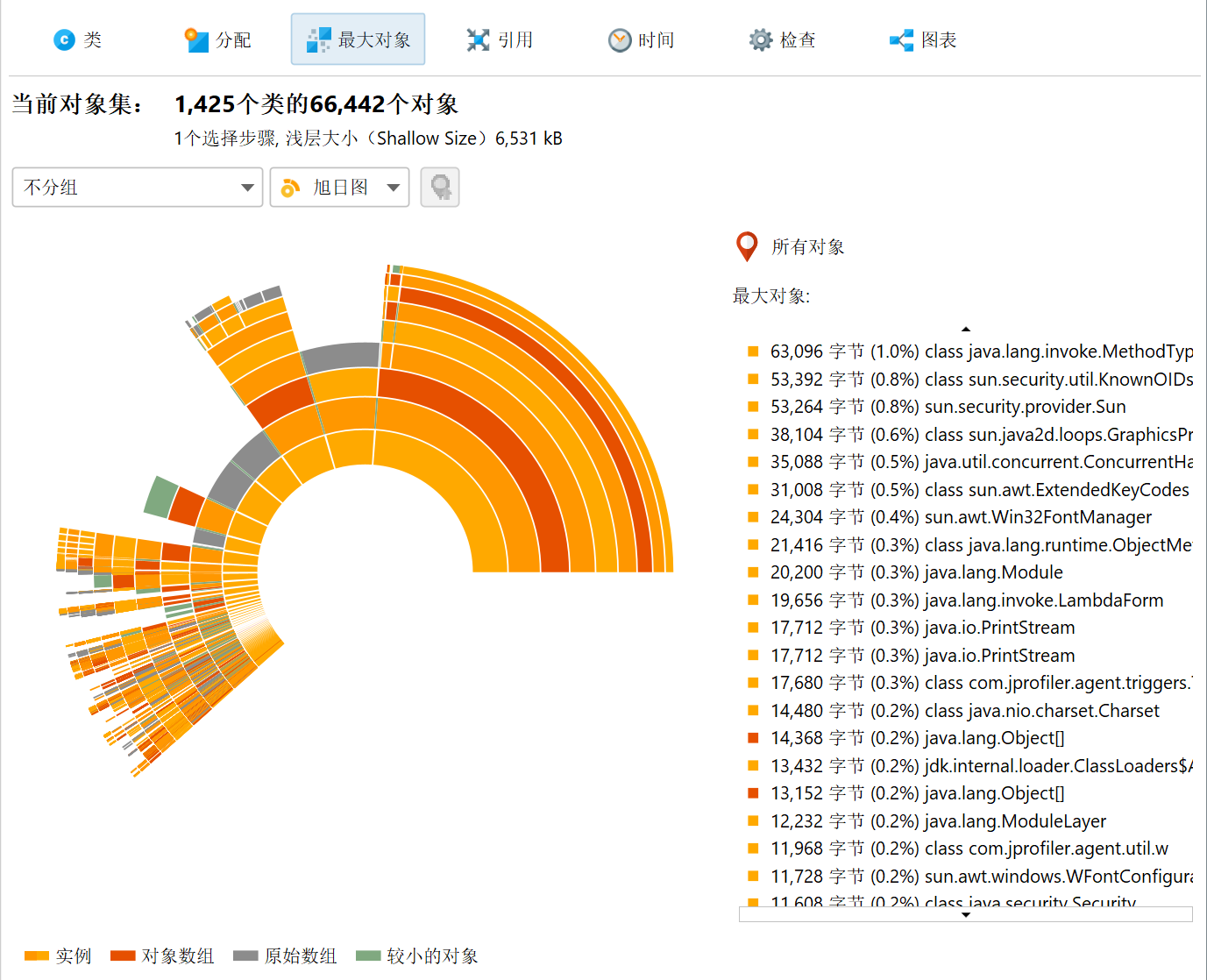The width and height of the screenshot is (1207, 980).
Task: Click the 较小的对象 green legend swatch
Action: 368,955
